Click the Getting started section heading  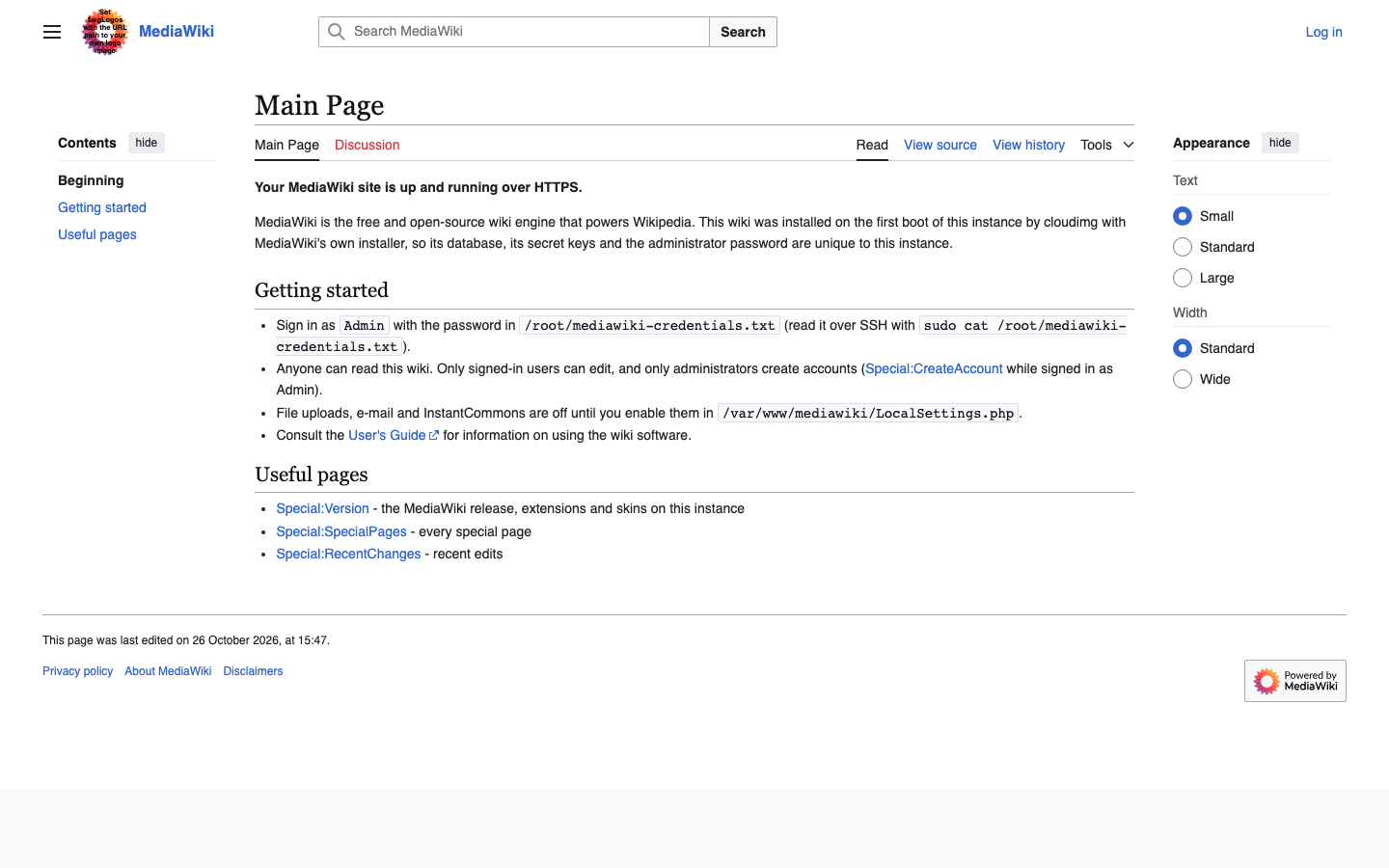point(321,290)
